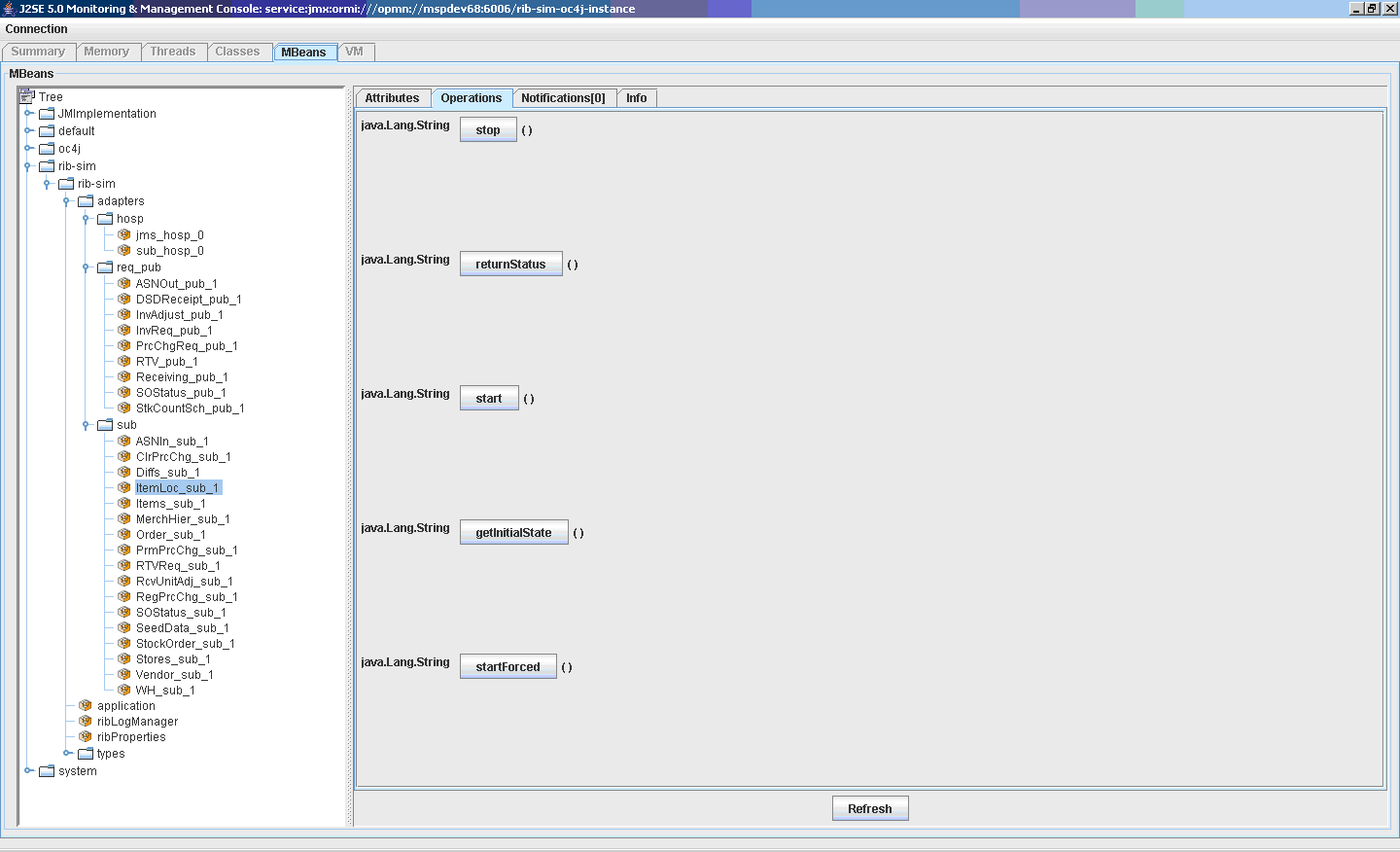Click the StkCountSch_pub_1 MBean icon

click(124, 408)
